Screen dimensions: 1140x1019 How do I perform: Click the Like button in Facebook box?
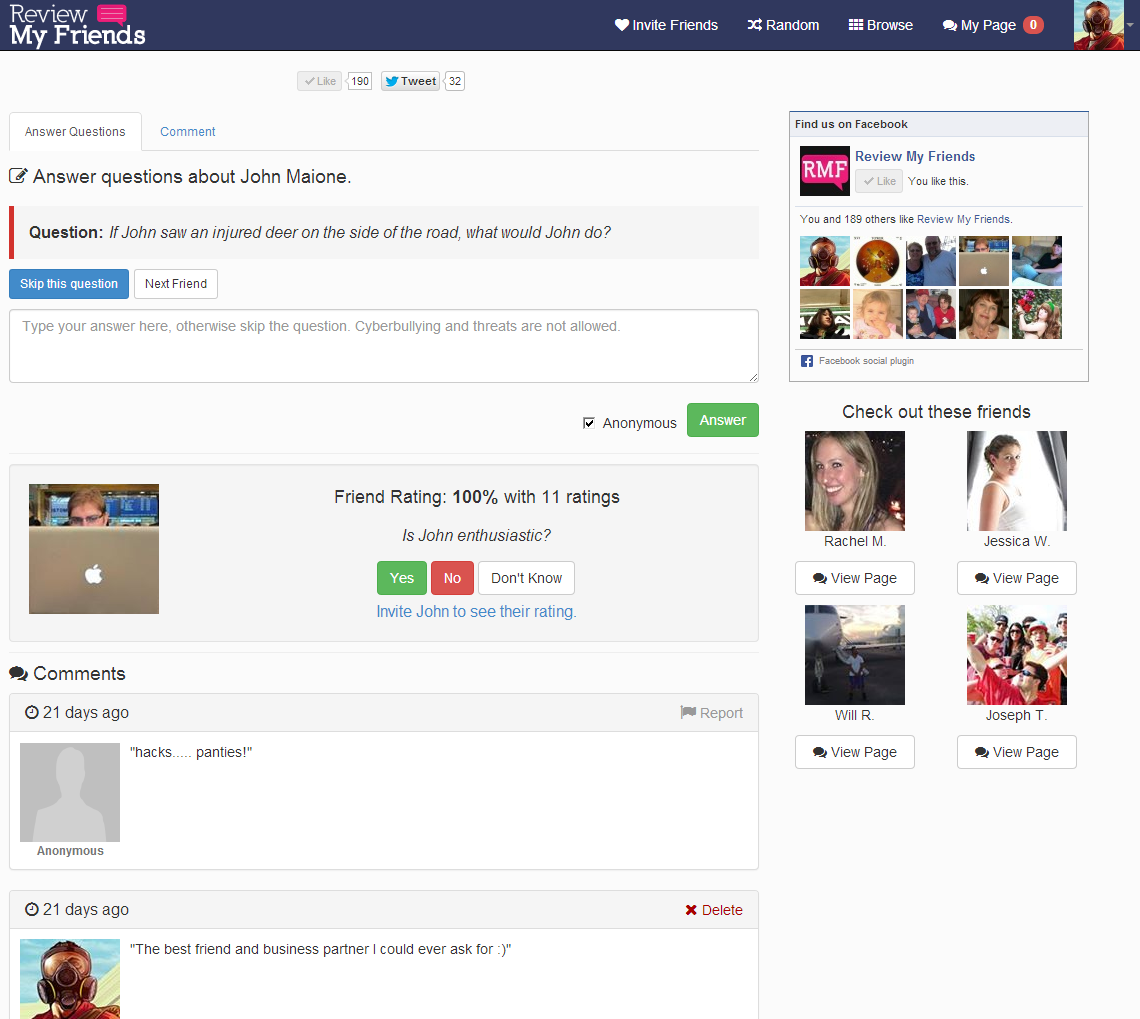coord(879,181)
